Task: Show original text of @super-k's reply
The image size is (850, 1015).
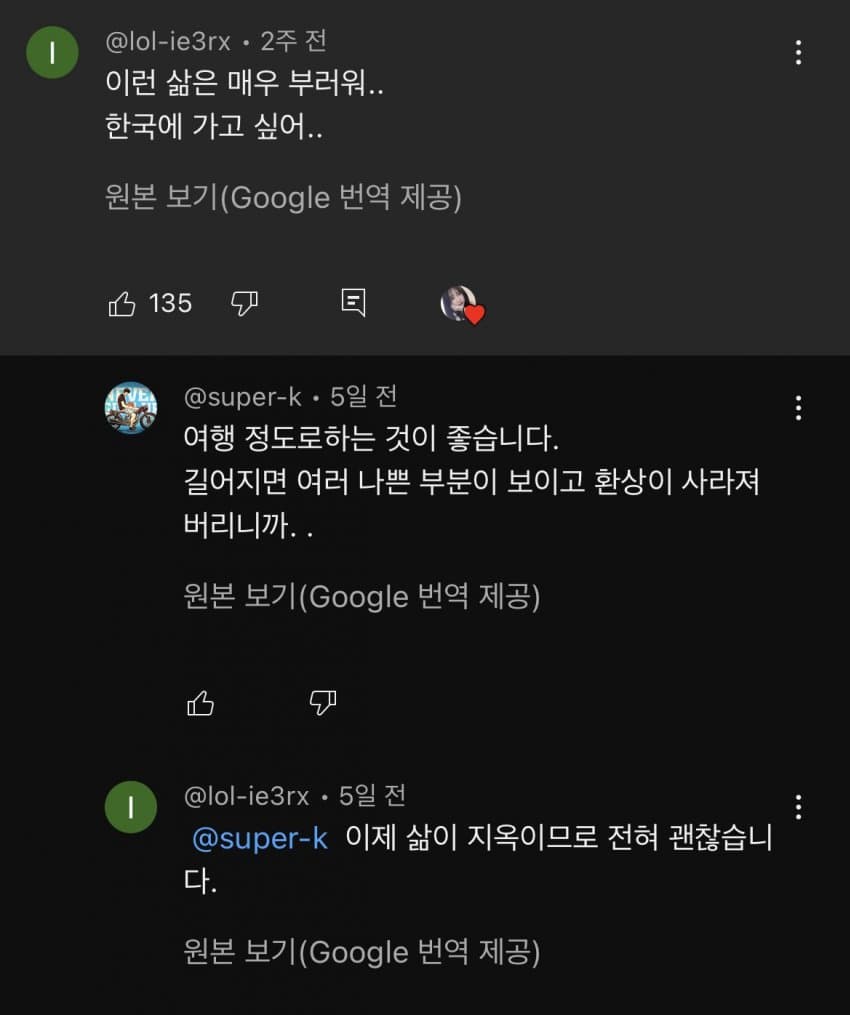Action: click(x=362, y=597)
